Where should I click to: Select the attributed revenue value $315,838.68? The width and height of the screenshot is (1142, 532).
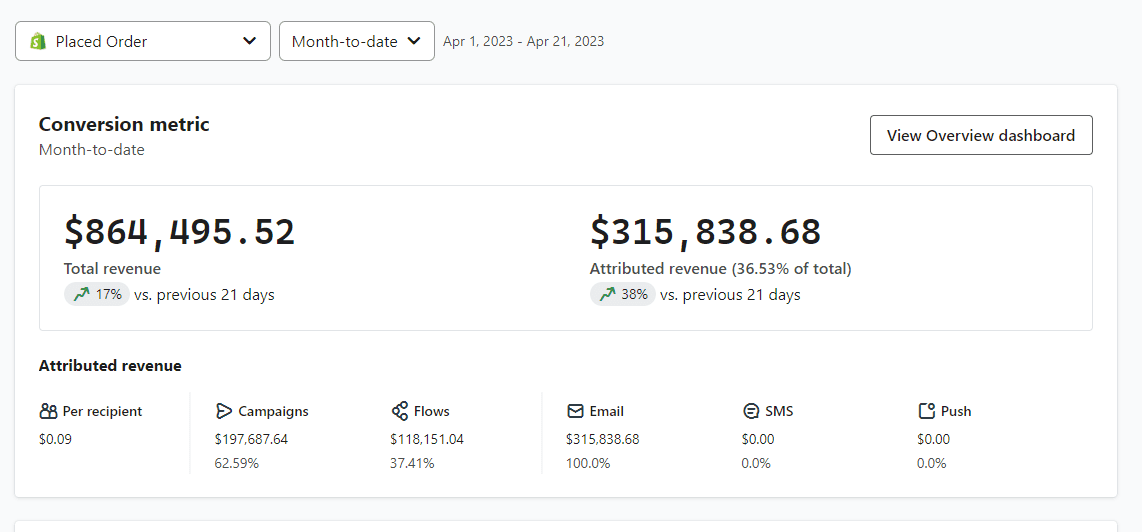pos(706,232)
